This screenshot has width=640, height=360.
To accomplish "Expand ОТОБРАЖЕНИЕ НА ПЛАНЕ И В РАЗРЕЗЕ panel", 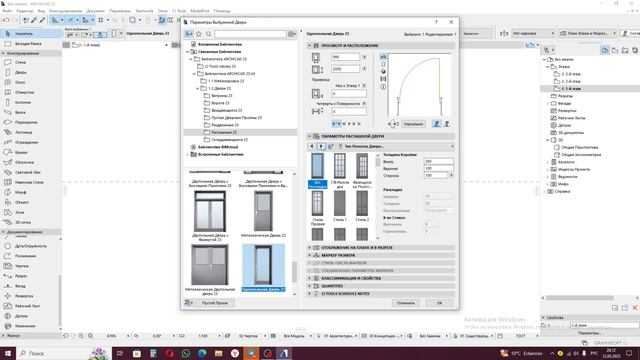I will (x=309, y=248).
